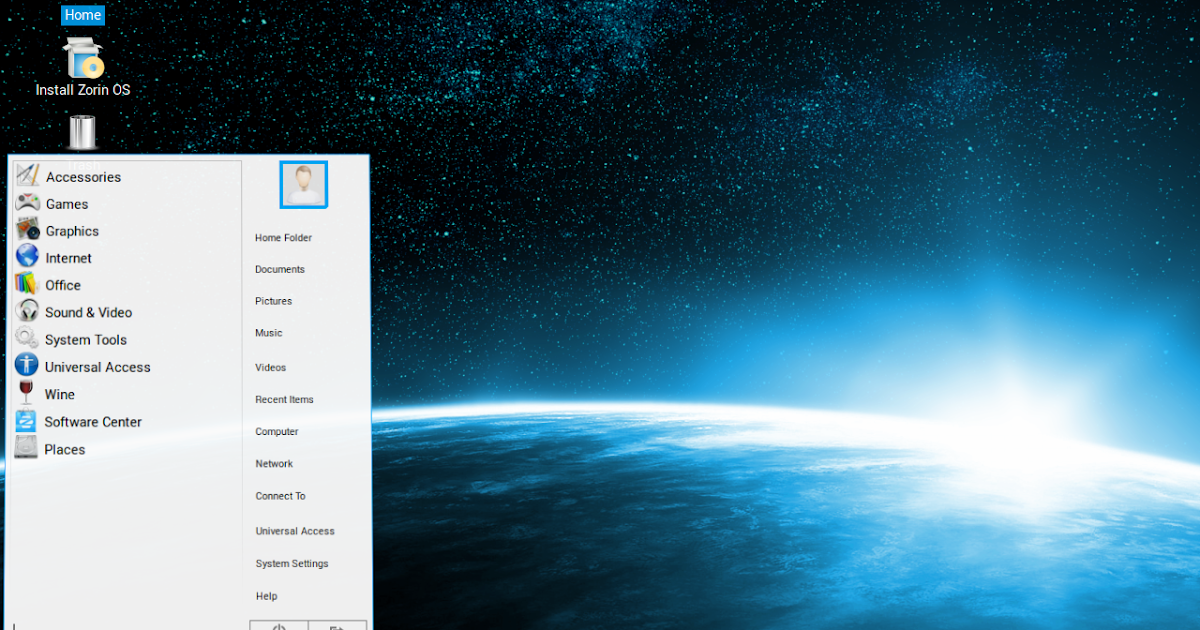Log out via the logout button
This screenshot has width=1200, height=630.
337,626
